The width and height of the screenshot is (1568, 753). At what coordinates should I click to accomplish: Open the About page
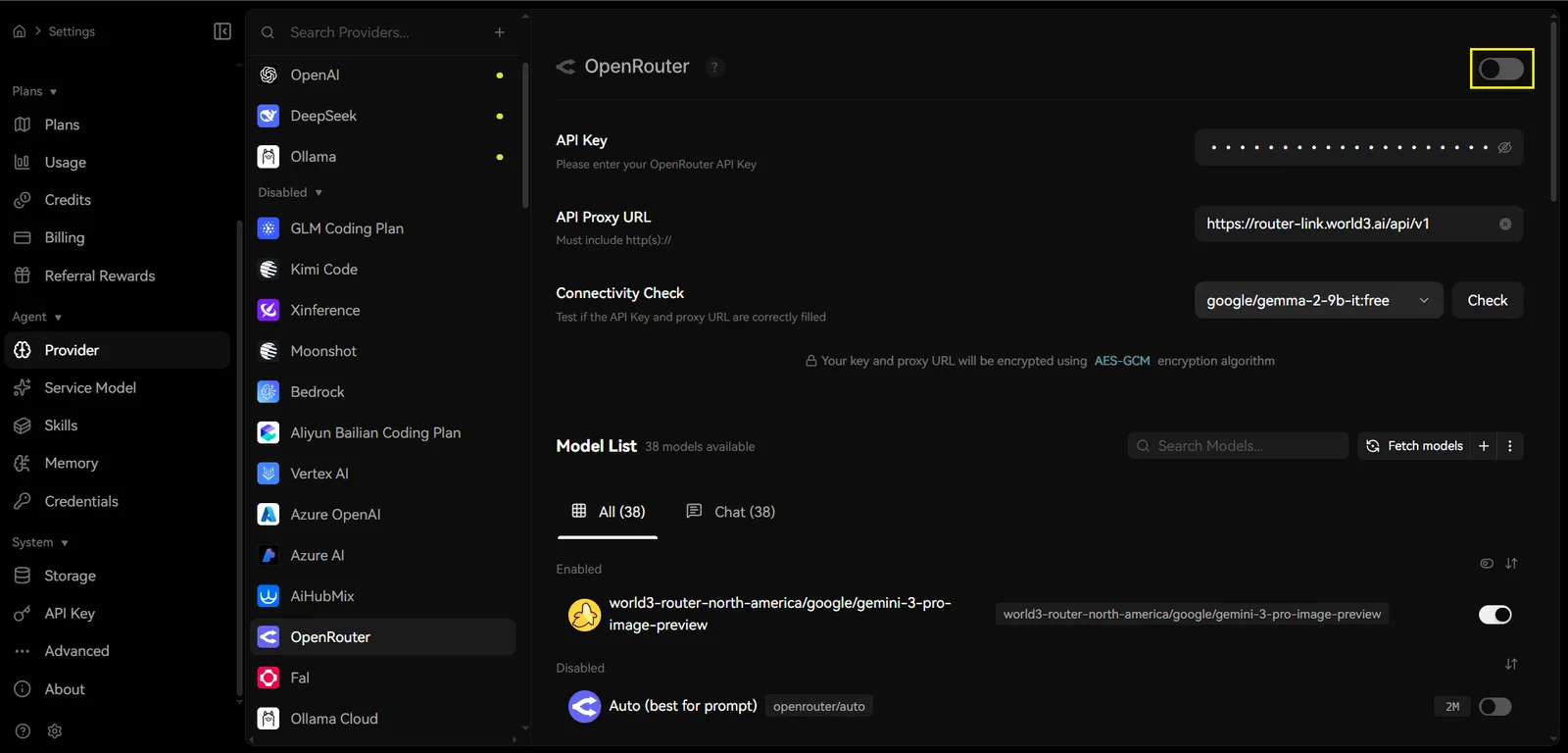(x=118, y=689)
